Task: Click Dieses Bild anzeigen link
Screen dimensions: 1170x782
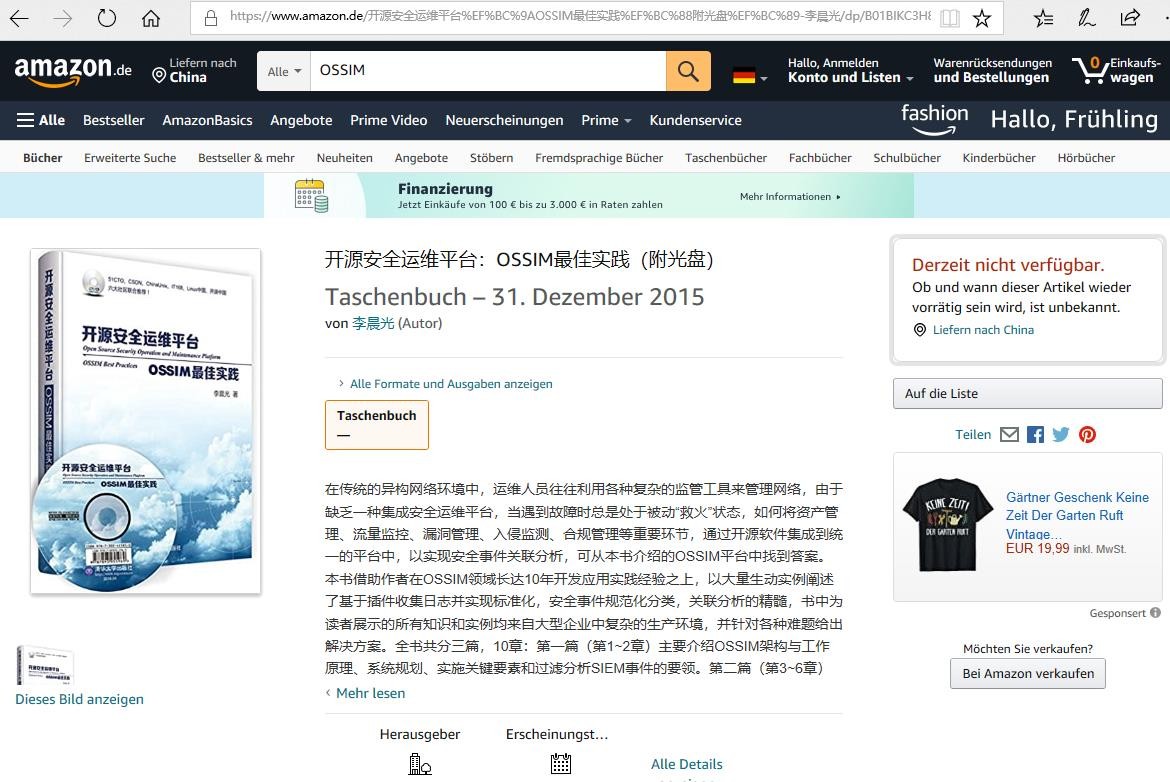Action: tap(80, 699)
